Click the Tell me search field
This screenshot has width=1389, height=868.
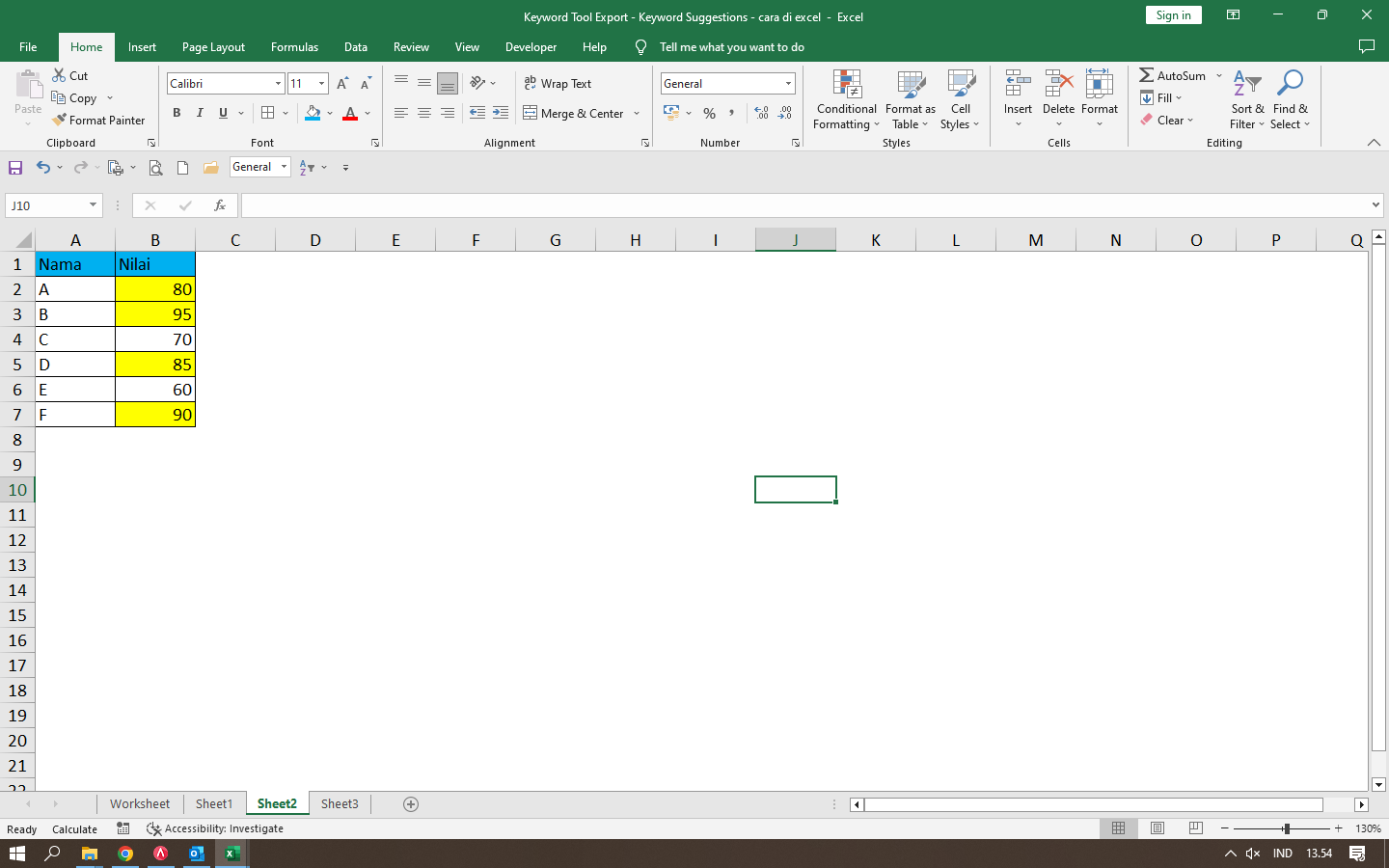[x=732, y=46]
